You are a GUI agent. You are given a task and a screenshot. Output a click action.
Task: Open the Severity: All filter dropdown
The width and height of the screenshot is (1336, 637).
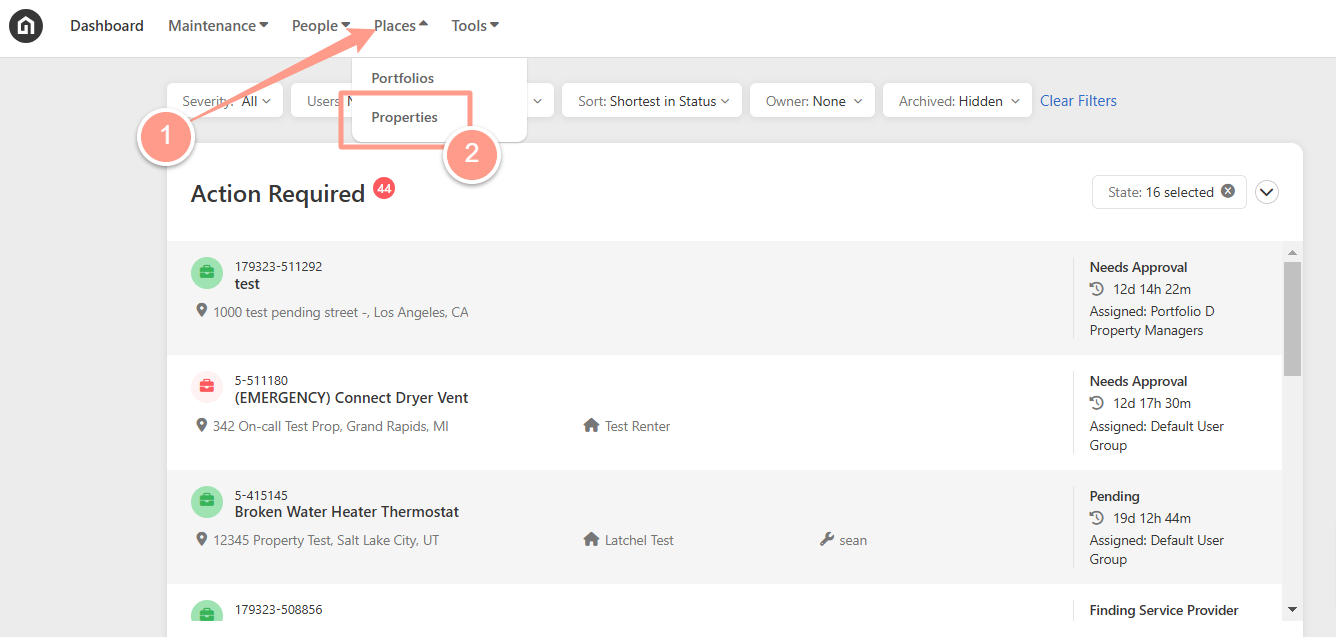pos(226,101)
